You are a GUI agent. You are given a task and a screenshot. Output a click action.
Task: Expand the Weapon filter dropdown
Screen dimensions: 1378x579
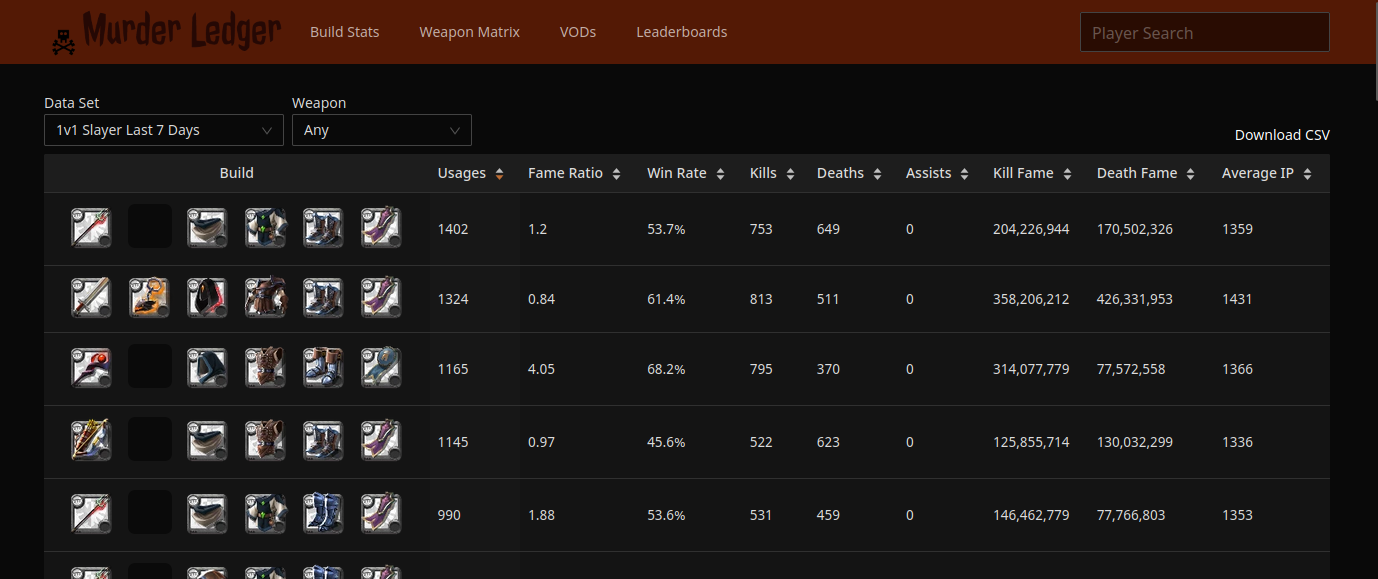click(x=381, y=130)
